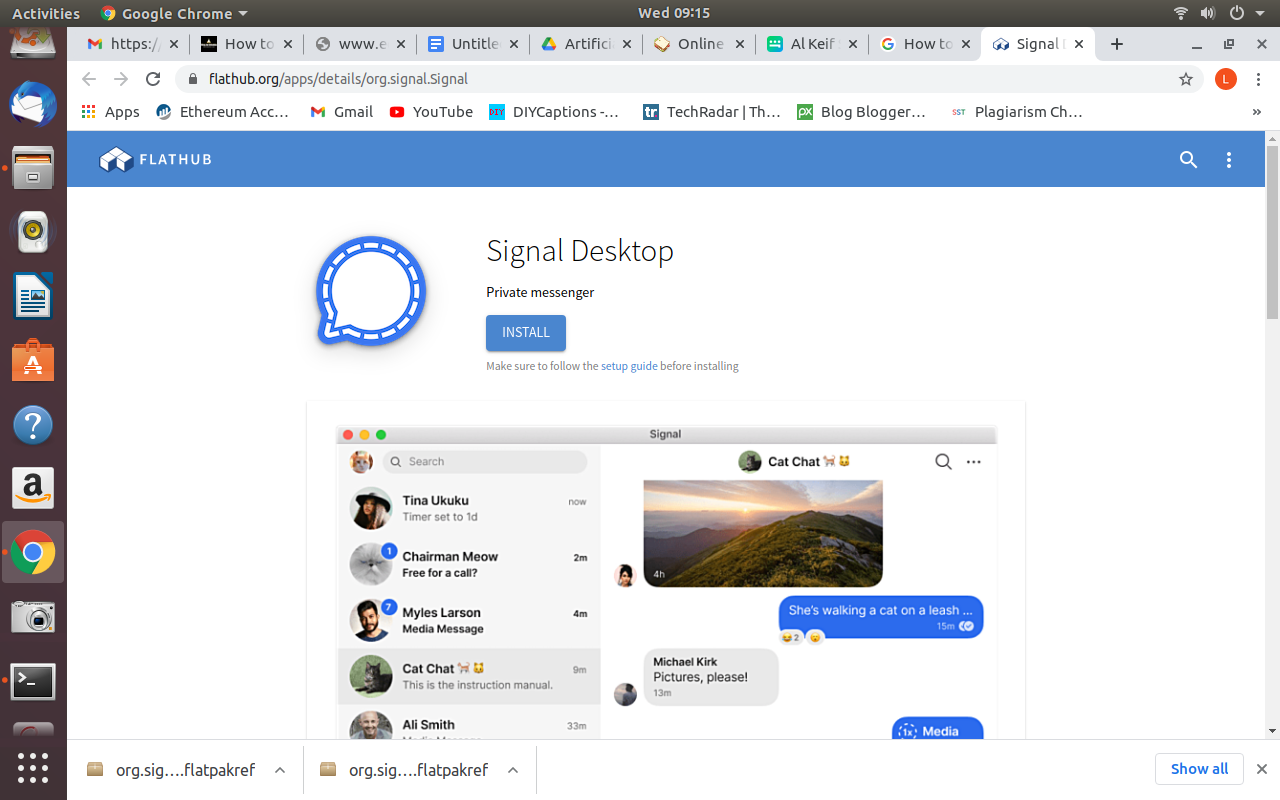This screenshot has height=800, width=1280.
Task: Open Chrome's three-dot settings menu
Action: click(1258, 79)
